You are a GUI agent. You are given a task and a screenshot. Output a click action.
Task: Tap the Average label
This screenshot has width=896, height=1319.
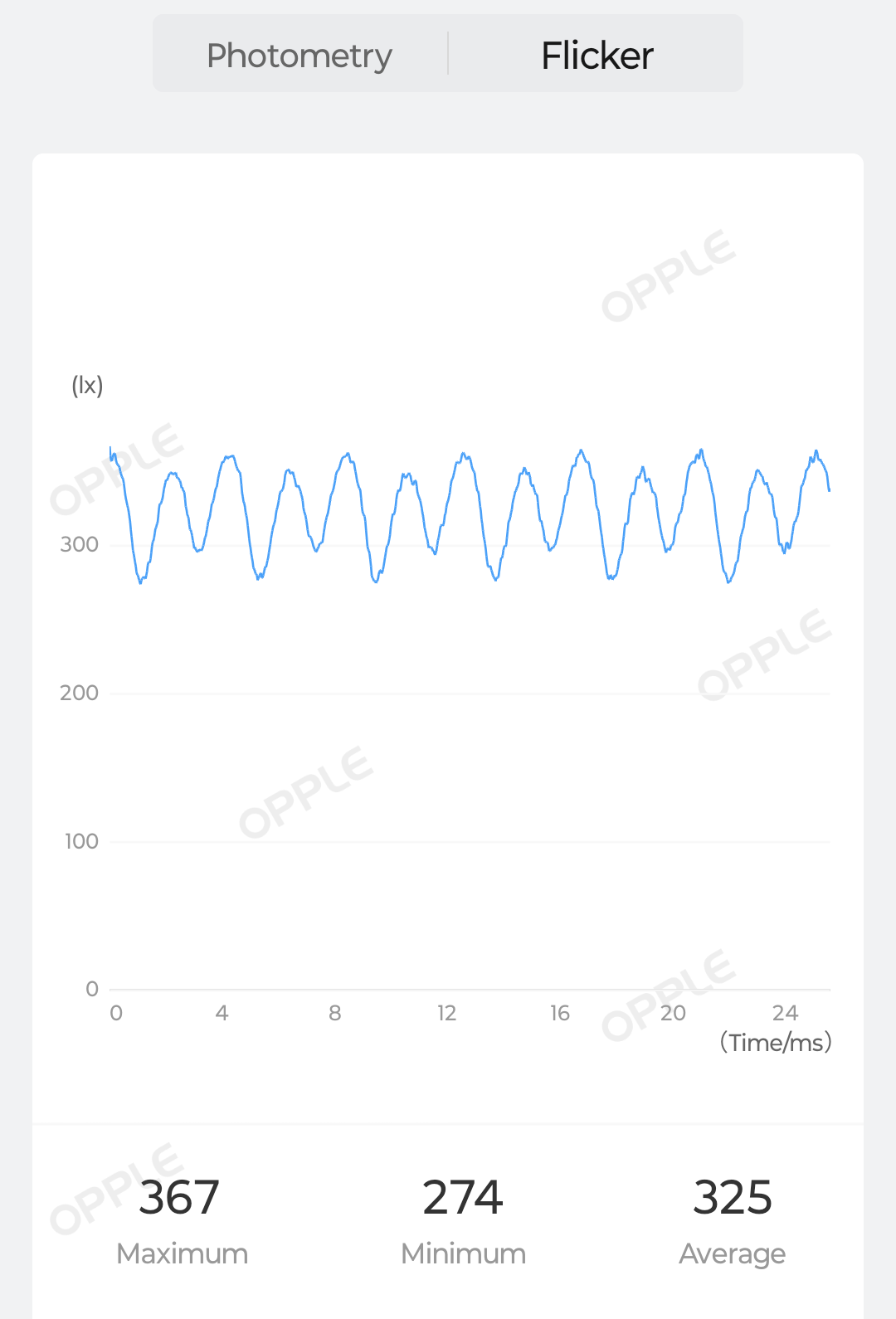(733, 1253)
